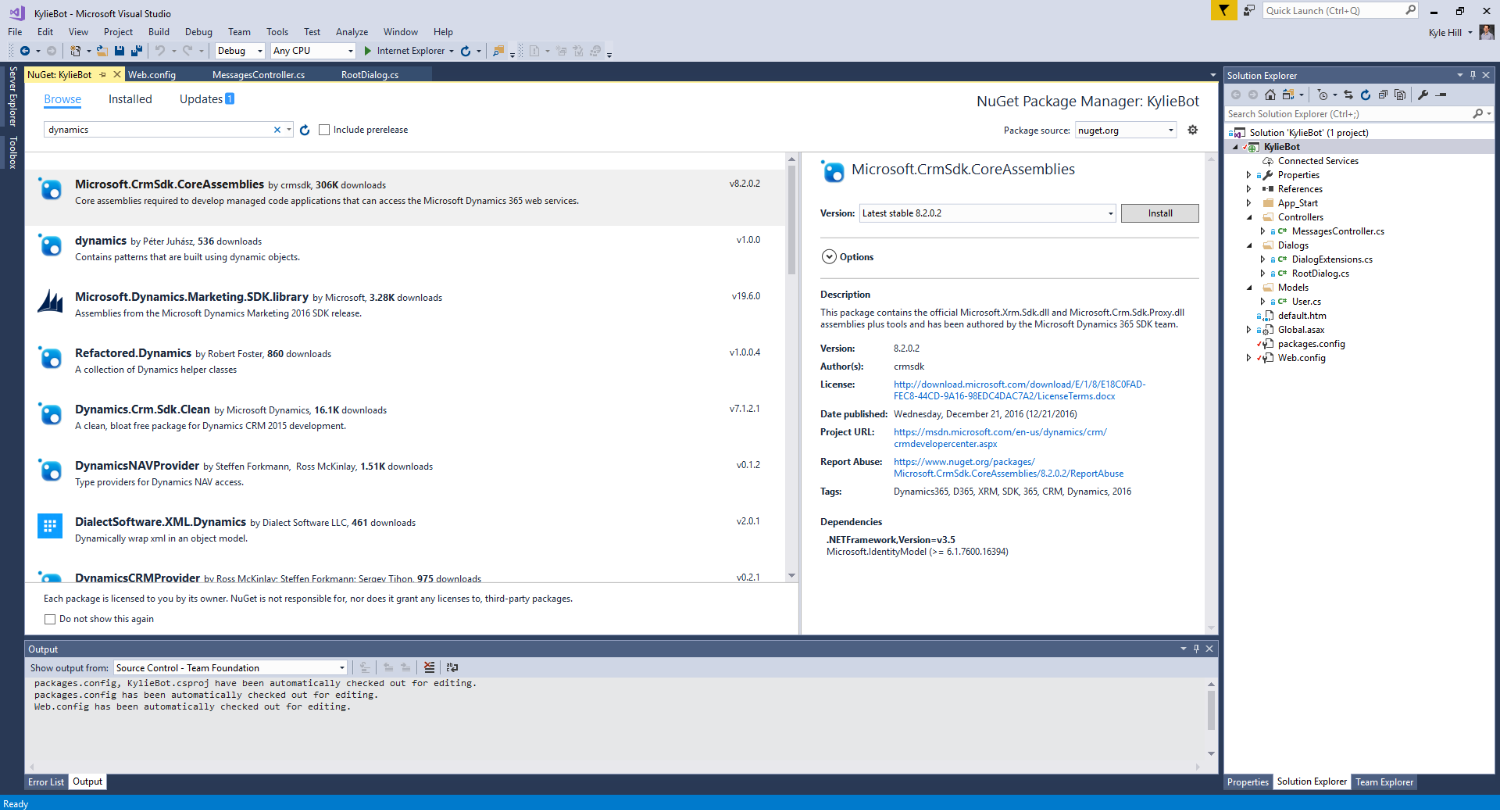Expand the App_Start folder node
This screenshot has height=810, width=1500.
pos(1249,203)
